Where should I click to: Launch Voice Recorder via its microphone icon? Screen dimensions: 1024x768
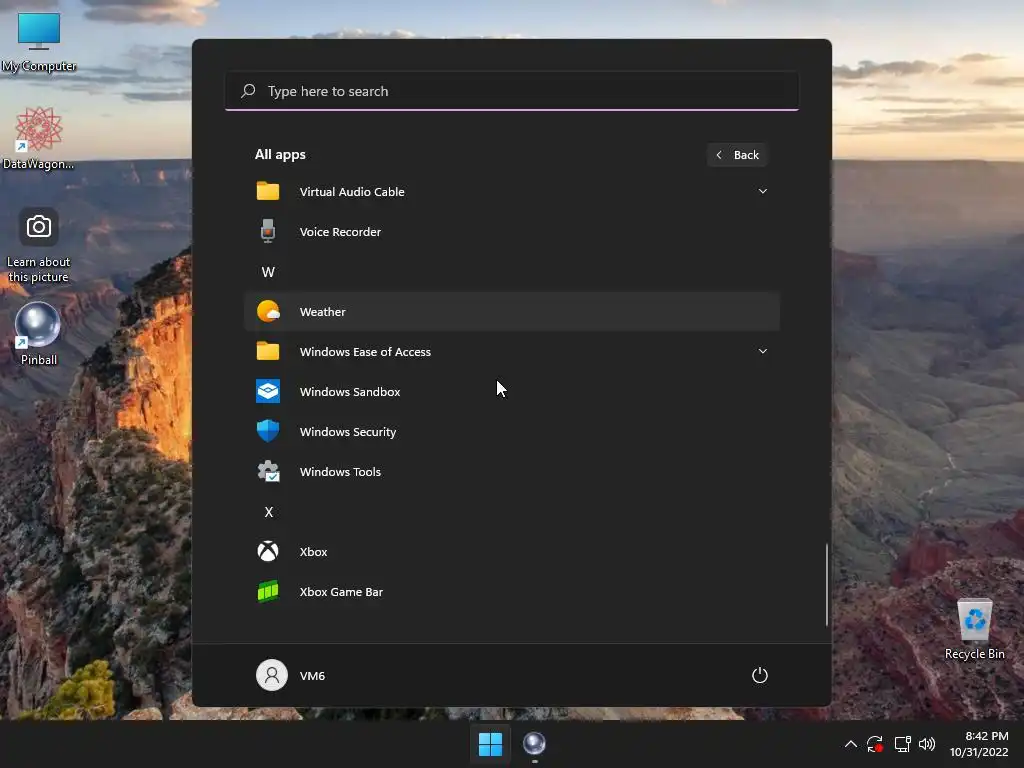tap(268, 231)
